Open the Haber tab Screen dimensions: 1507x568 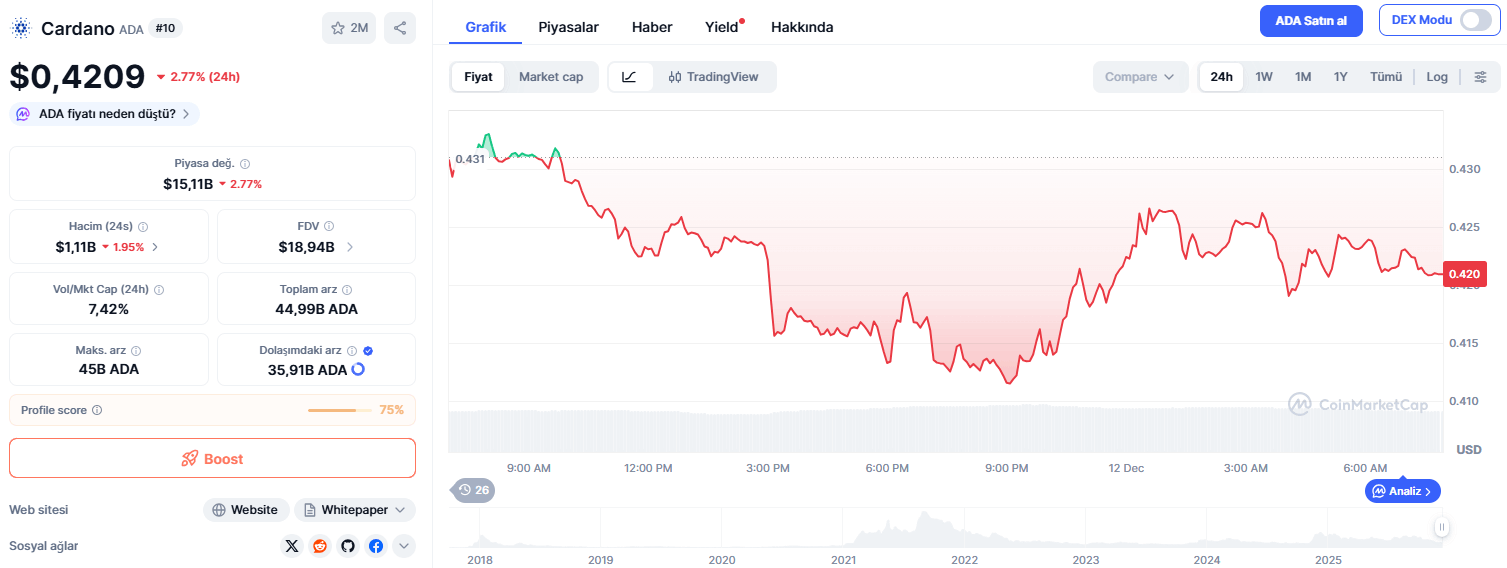(x=652, y=27)
